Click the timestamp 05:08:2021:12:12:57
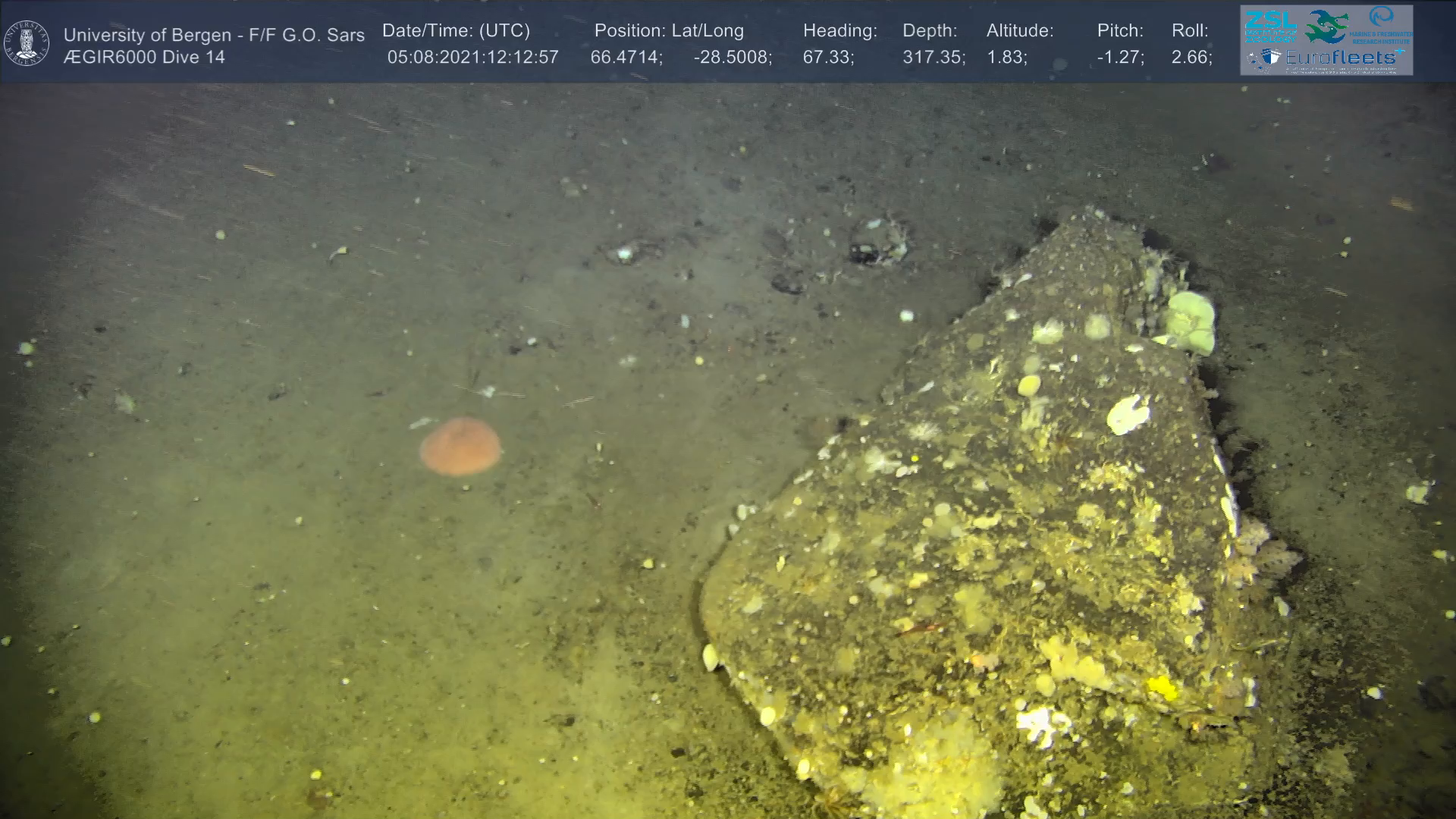The image size is (1456, 819). tap(472, 57)
